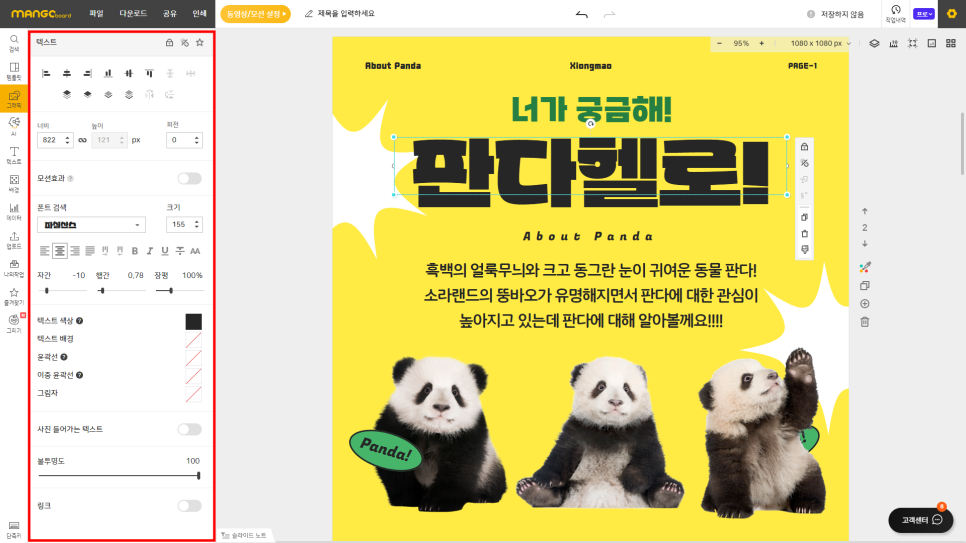The height and width of the screenshot is (543, 966).
Task: Toggle 사진 들어가는 텍스트 switch
Action: pyautogui.click(x=190, y=429)
